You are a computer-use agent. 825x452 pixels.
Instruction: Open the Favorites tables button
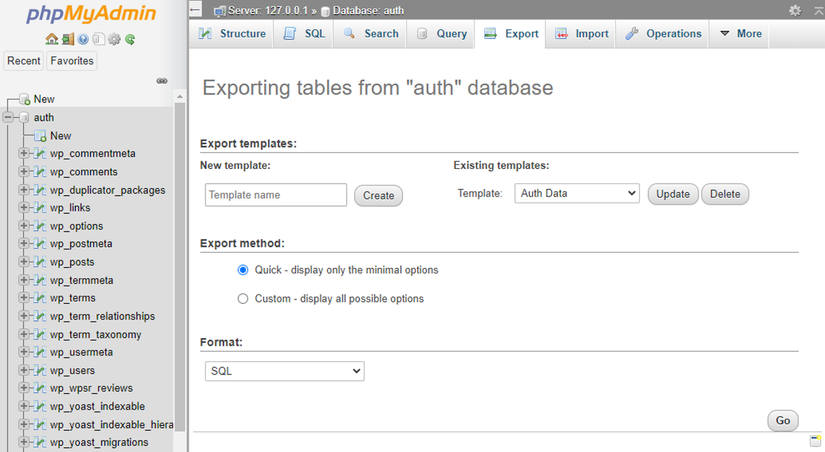pos(72,61)
